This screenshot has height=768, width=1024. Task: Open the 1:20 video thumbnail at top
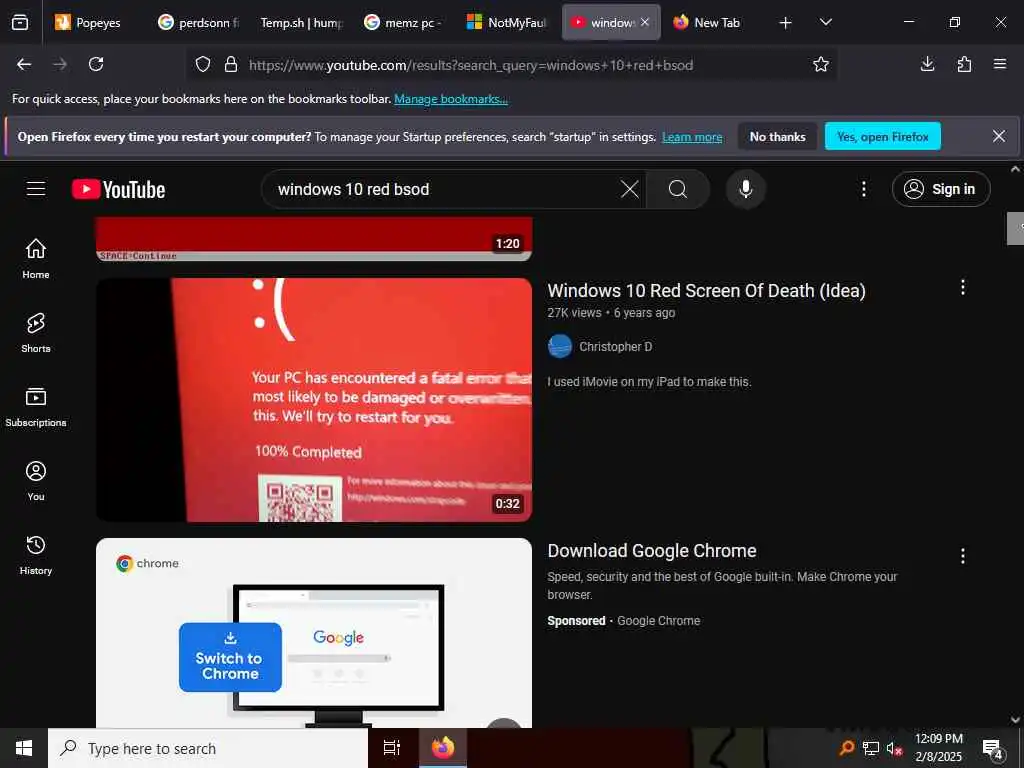314,239
